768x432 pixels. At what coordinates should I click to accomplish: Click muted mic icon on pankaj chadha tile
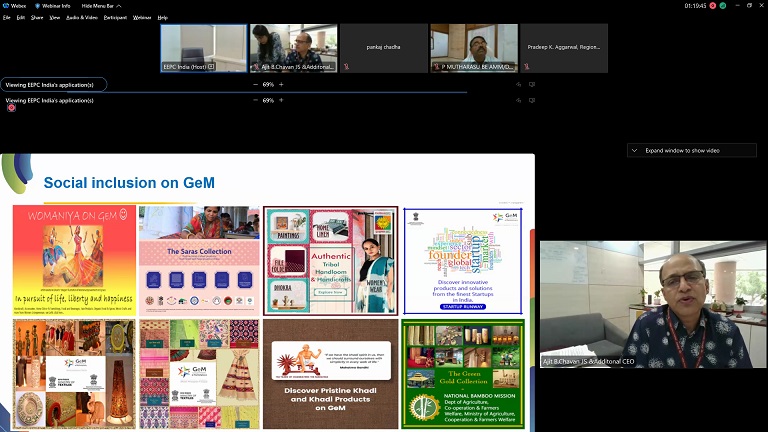click(x=346, y=67)
